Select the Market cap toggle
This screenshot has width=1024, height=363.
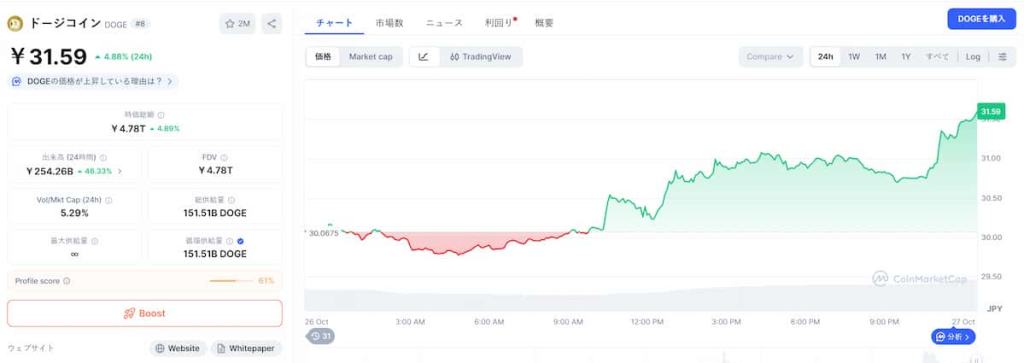point(370,57)
